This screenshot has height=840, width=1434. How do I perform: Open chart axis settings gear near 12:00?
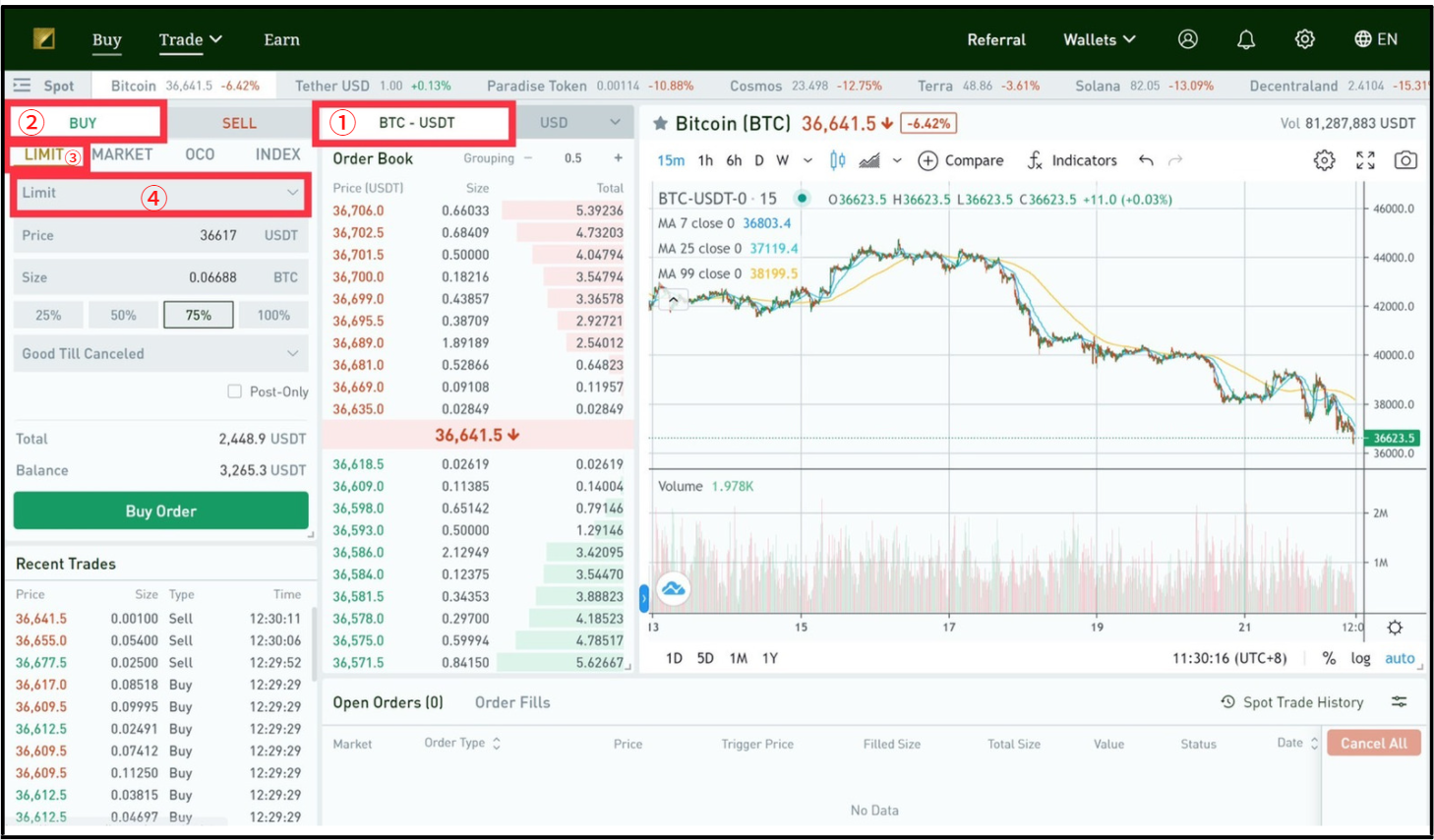[x=1395, y=628]
